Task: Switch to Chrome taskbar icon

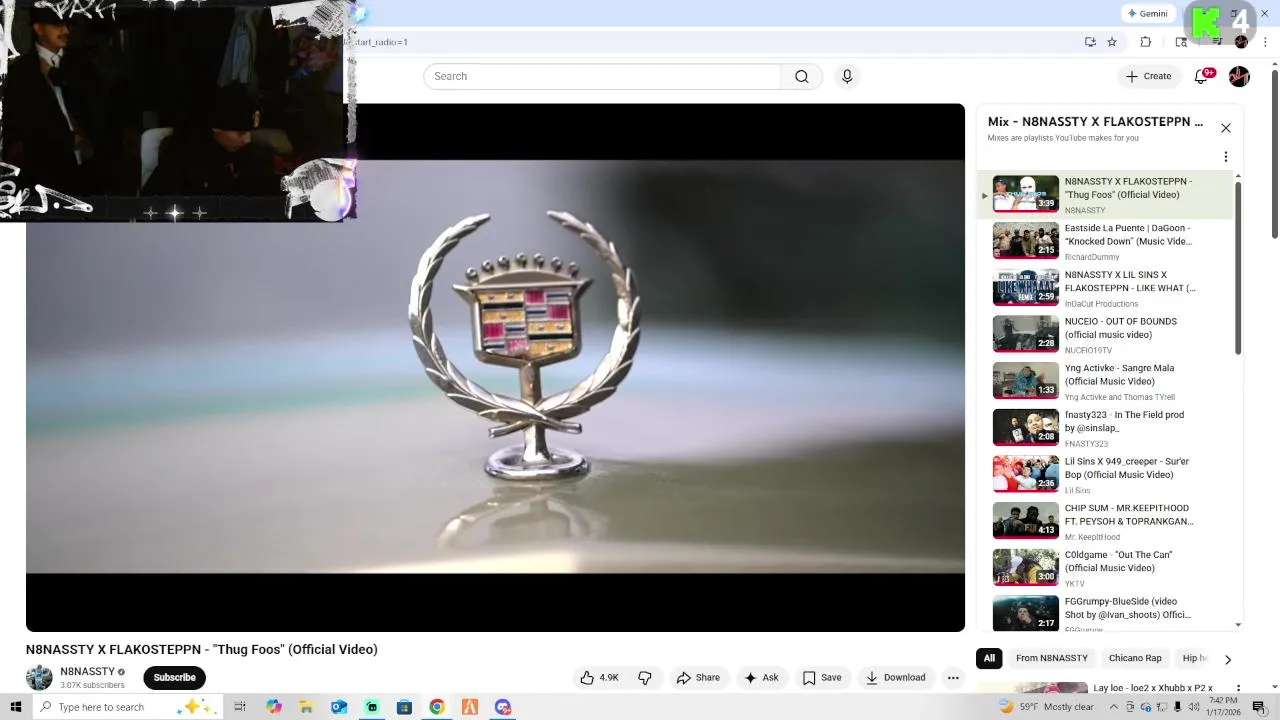Action: click(x=437, y=707)
